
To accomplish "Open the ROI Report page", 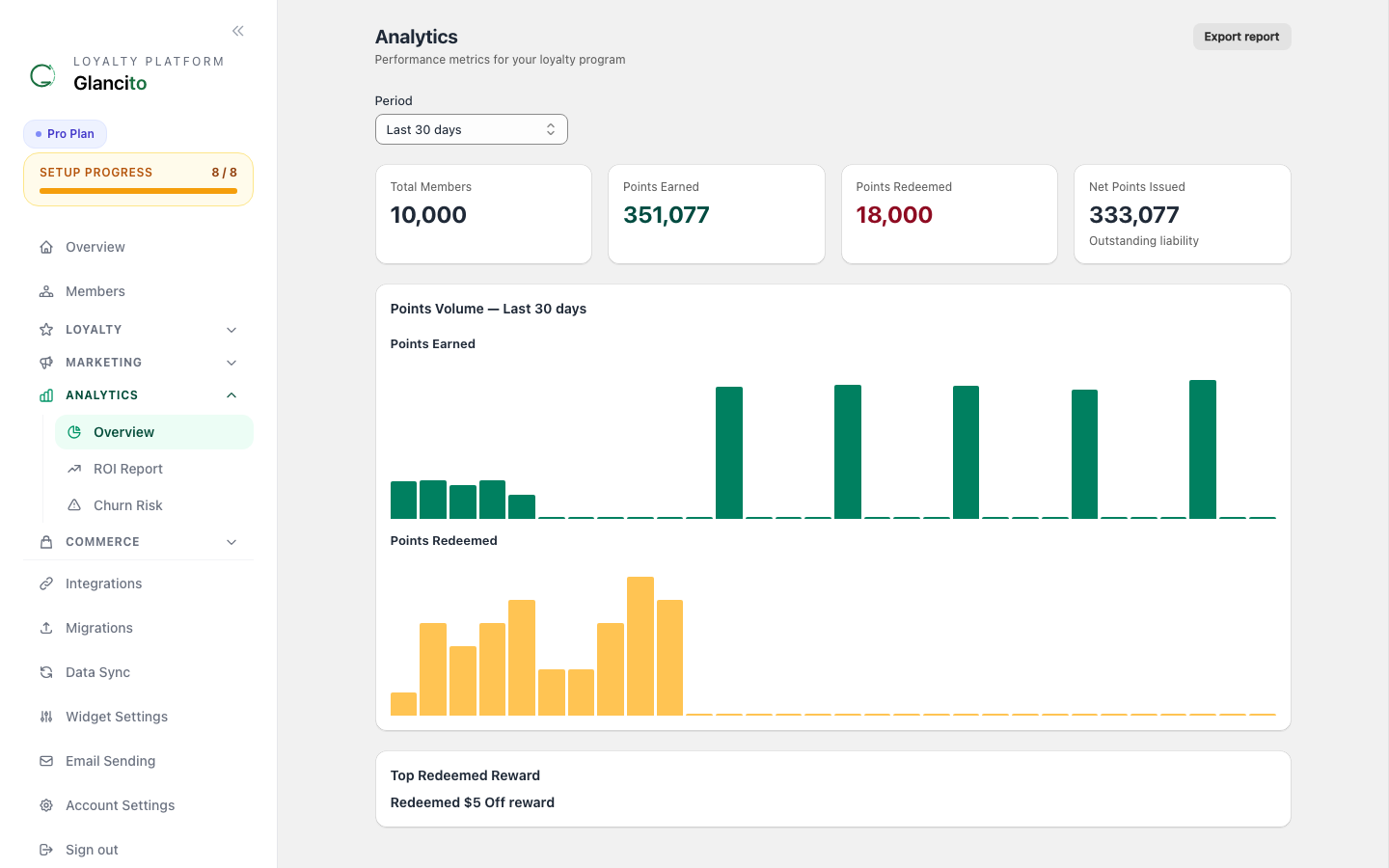I will tap(154, 469).
